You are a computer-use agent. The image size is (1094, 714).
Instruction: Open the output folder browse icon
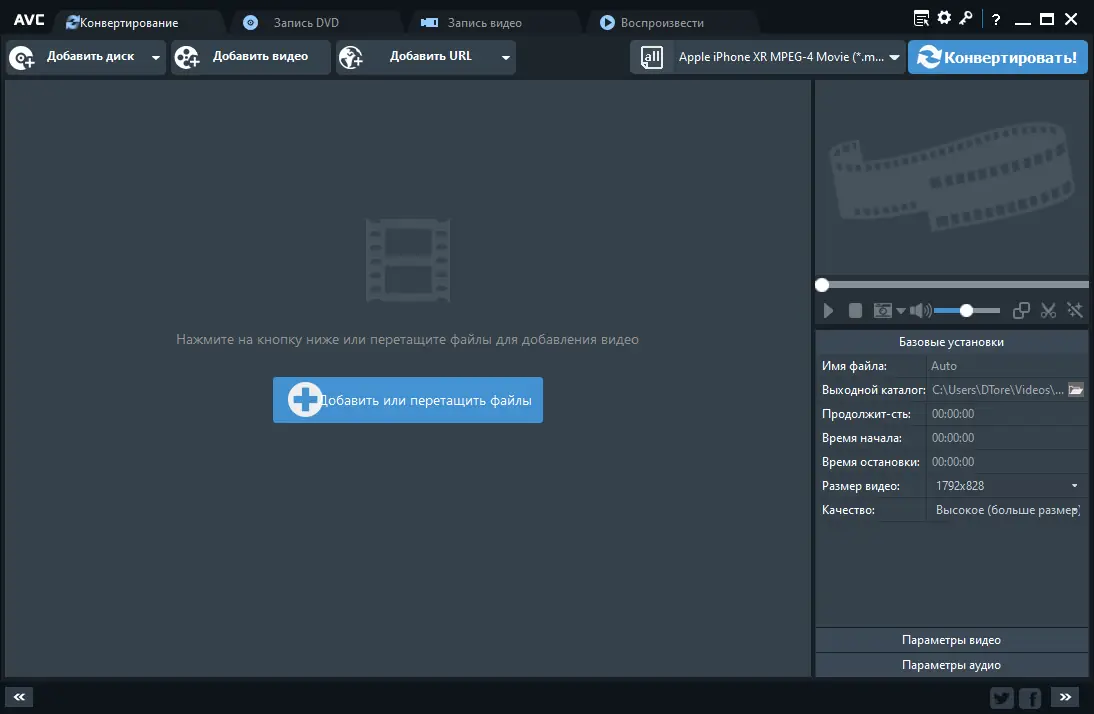[x=1075, y=389]
